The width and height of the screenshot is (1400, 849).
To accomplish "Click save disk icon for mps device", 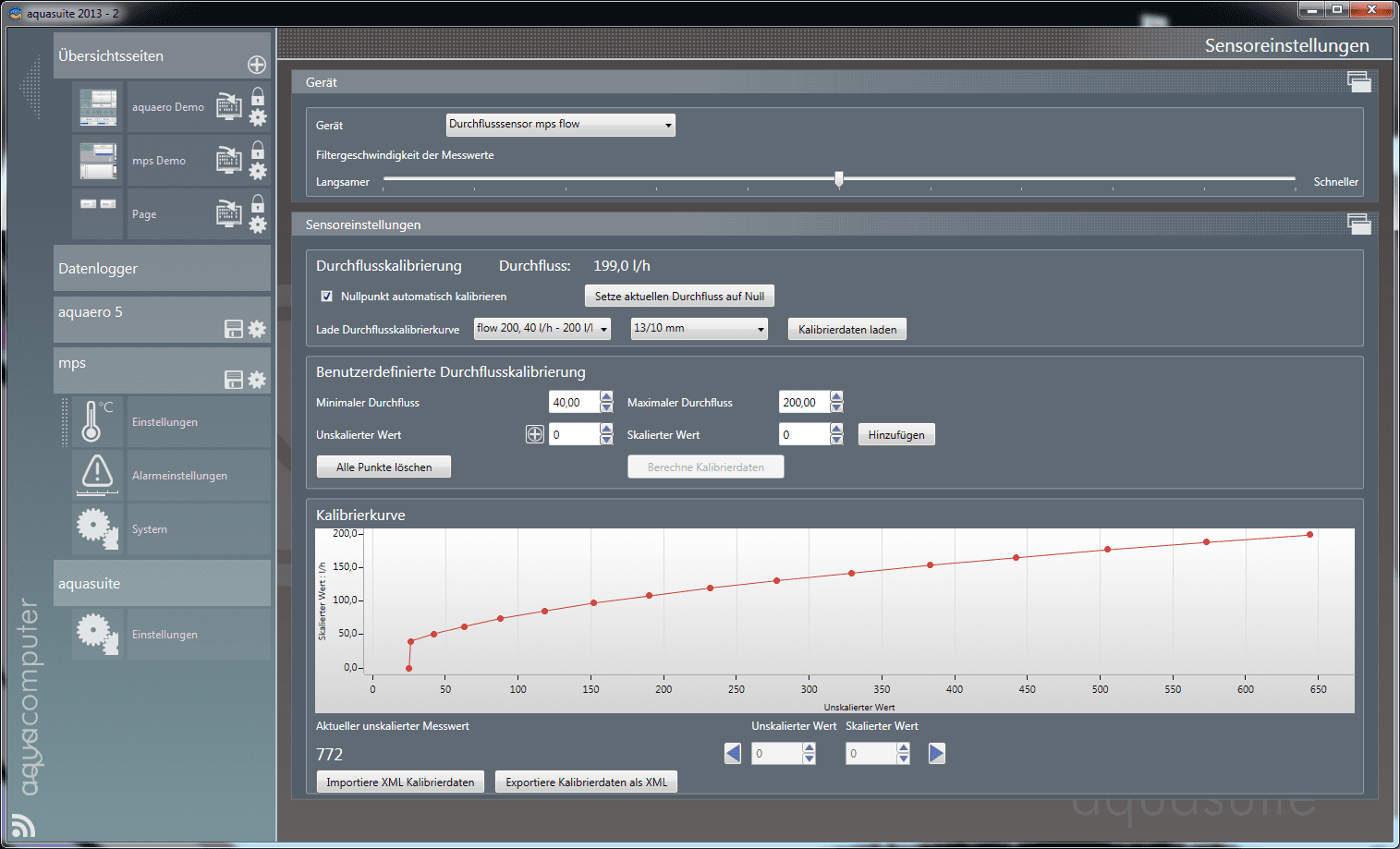I will click(x=234, y=380).
